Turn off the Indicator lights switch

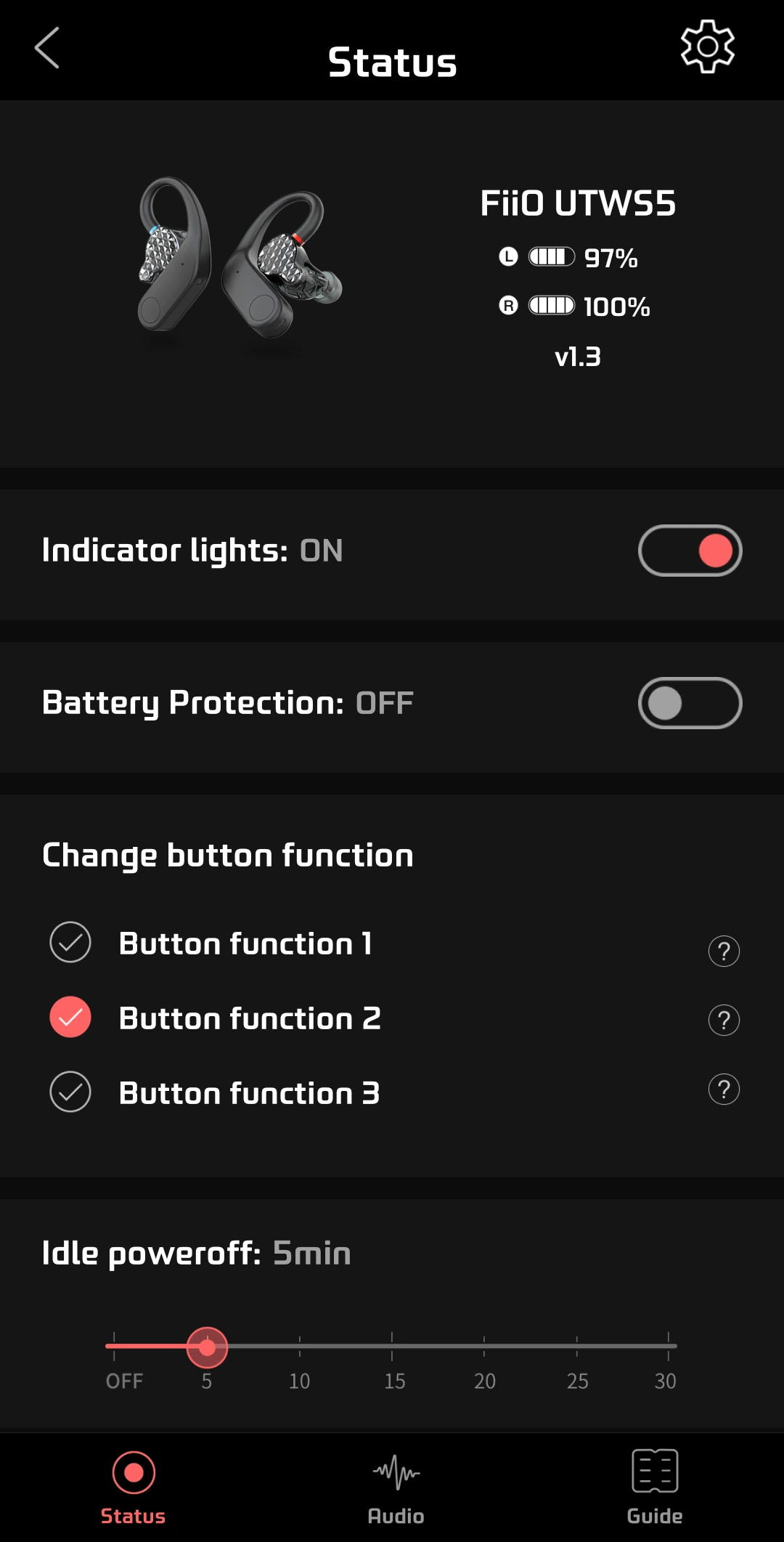tap(690, 551)
